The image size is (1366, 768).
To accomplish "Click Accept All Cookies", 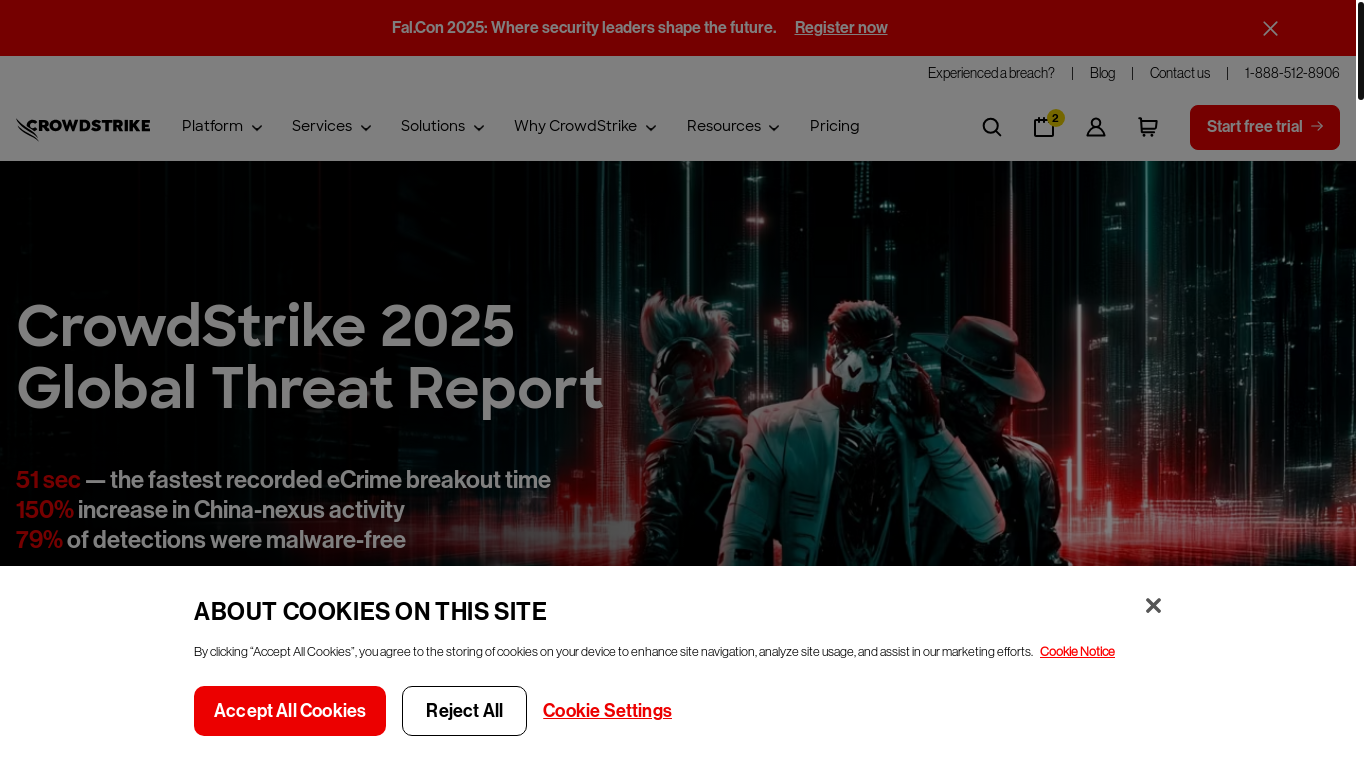I will [290, 711].
